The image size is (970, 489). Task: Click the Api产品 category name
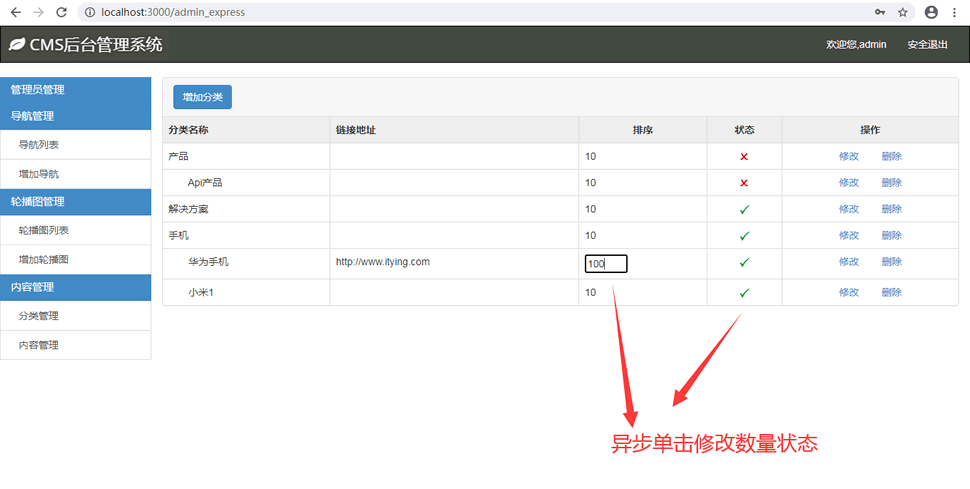205,183
